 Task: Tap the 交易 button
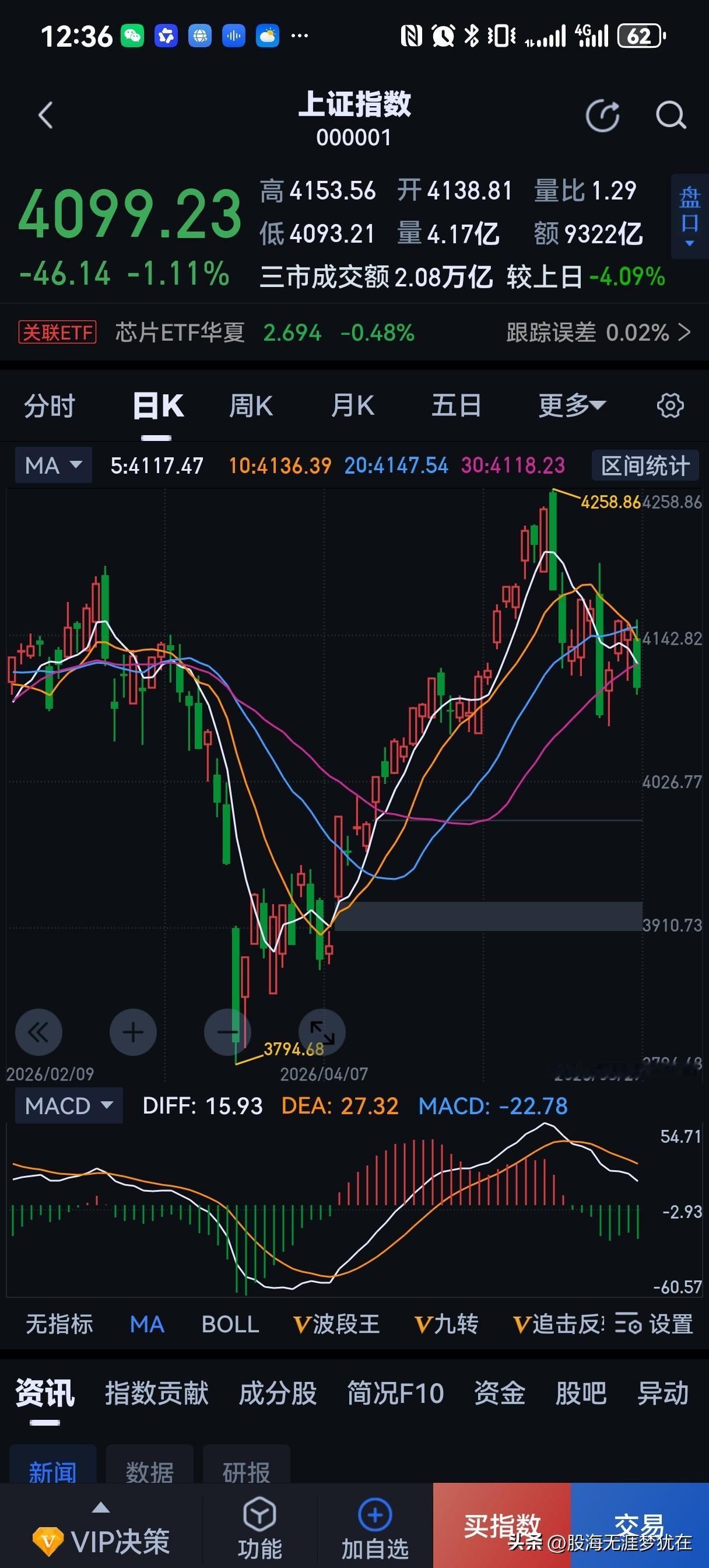(x=640, y=1525)
